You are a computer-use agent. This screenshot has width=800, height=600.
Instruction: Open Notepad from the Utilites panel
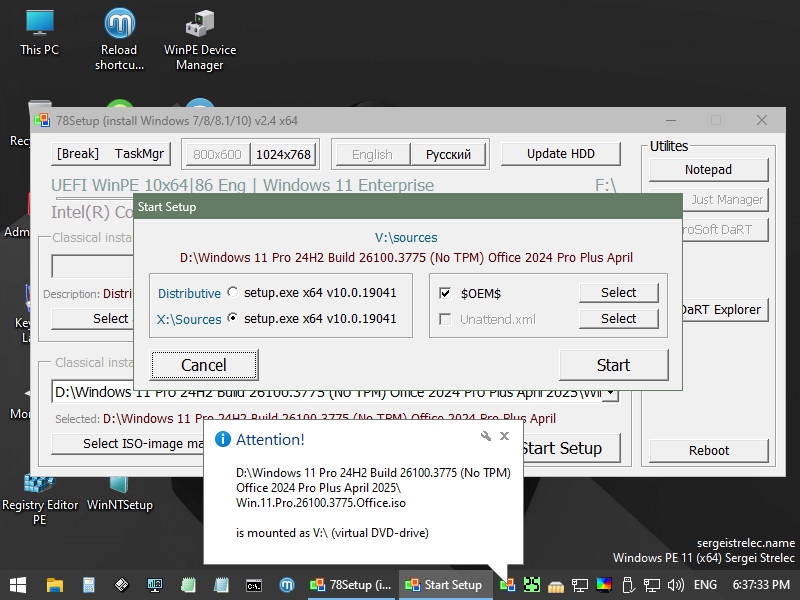pyautogui.click(x=708, y=170)
